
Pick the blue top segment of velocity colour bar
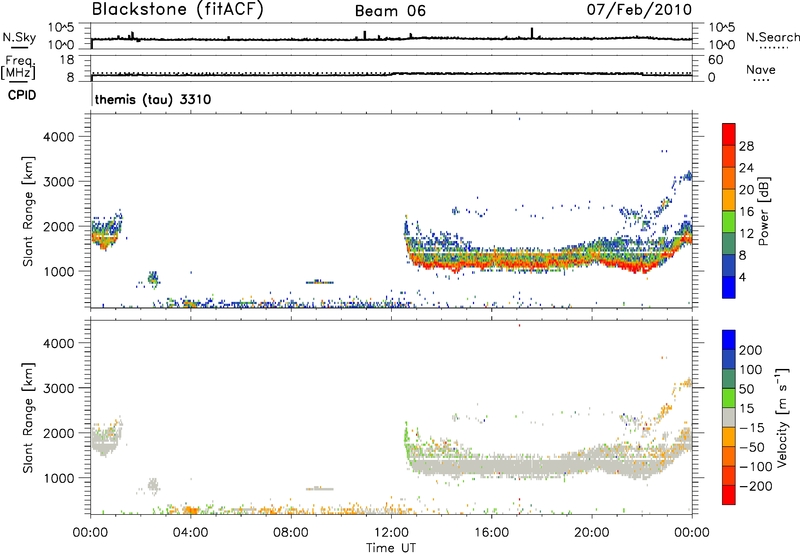click(729, 340)
